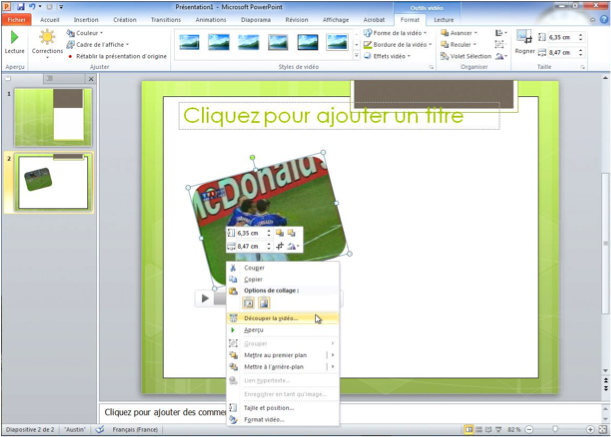Viewport: 611px width, 437px height.
Task: Click the Rogner crop tool icon
Action: [524, 37]
